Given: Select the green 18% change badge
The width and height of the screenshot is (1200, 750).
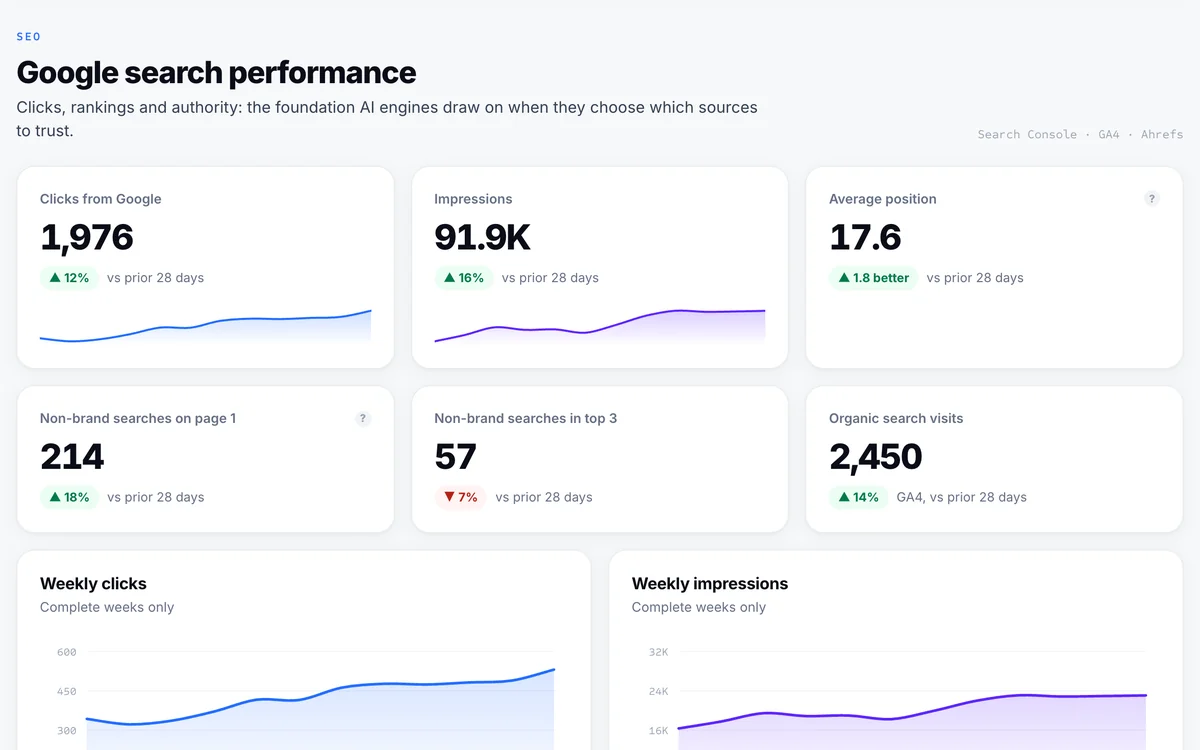Looking at the screenshot, I should [69, 497].
